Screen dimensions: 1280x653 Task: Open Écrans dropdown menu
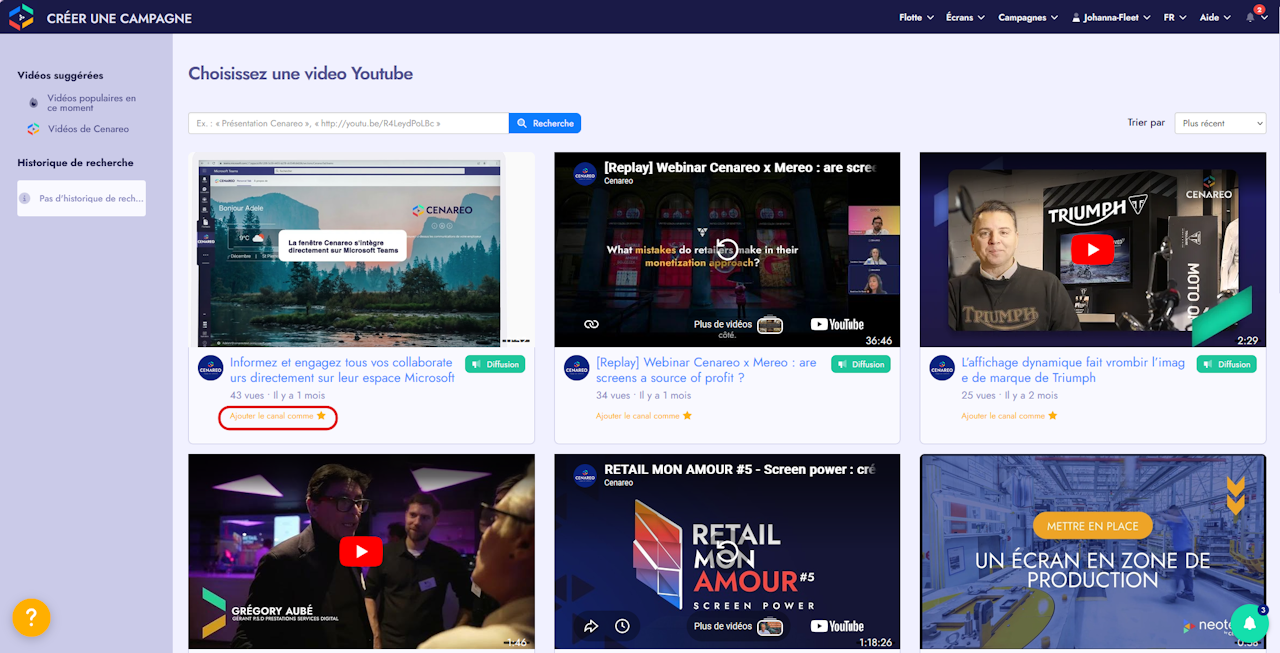(965, 17)
